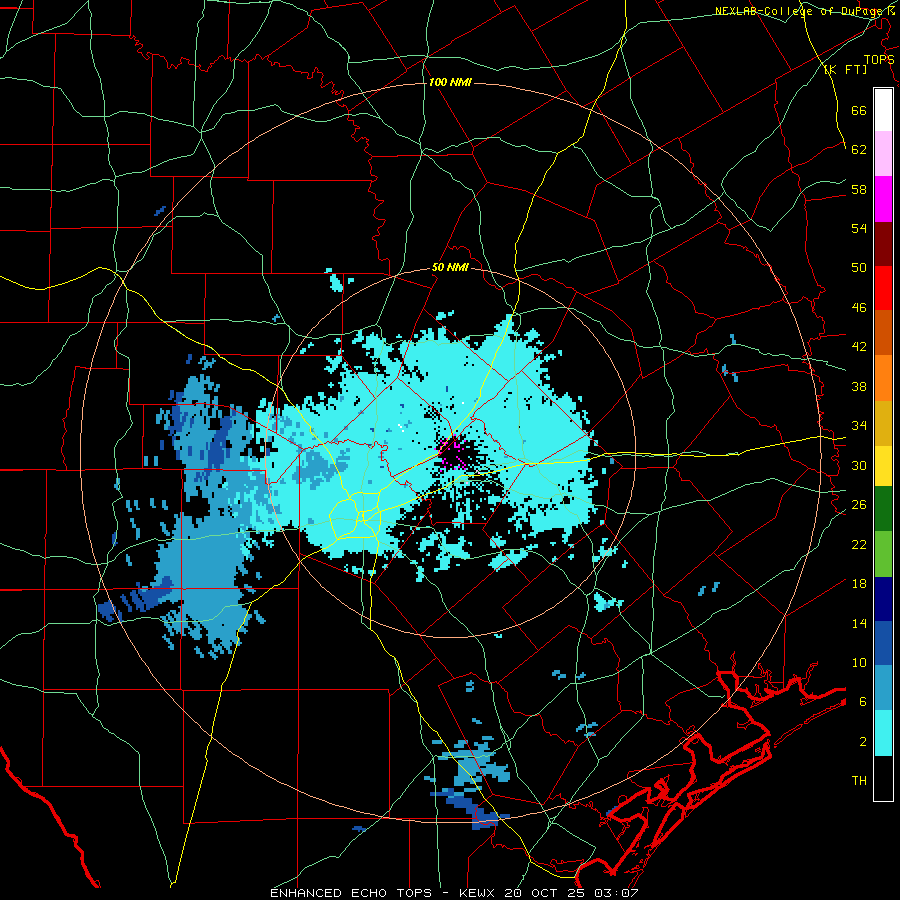Select the light green legend swatch
Image resolution: width=900 pixels, height=900 pixels.
tap(883, 554)
